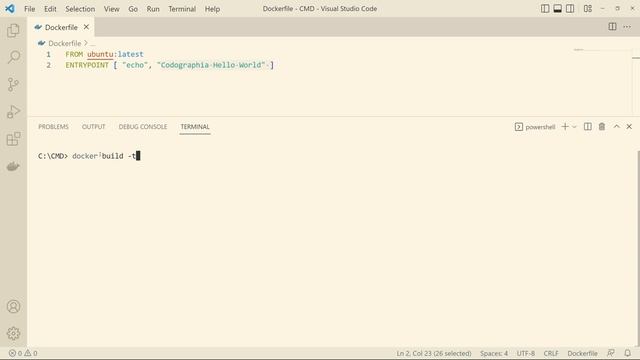This screenshot has height=360, width=640.
Task: Close the terminal panel
Action: click(629, 127)
